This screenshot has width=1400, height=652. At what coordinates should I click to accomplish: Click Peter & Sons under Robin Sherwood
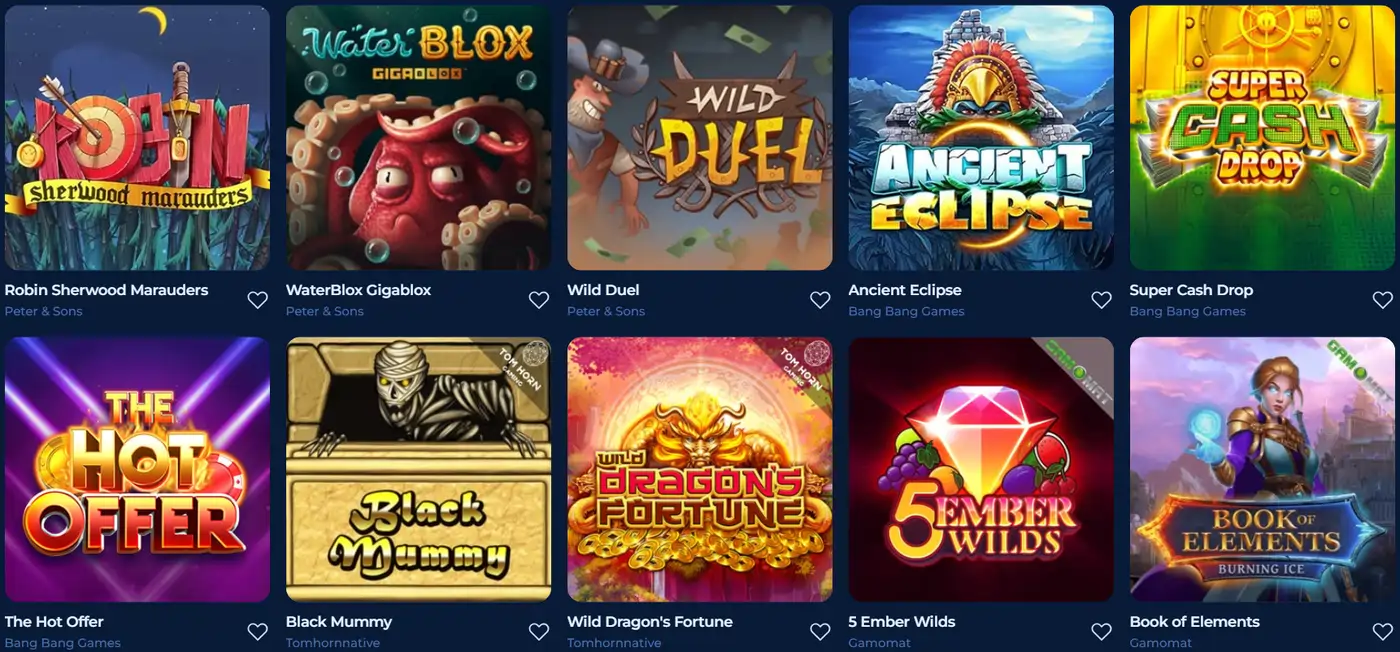(x=43, y=311)
